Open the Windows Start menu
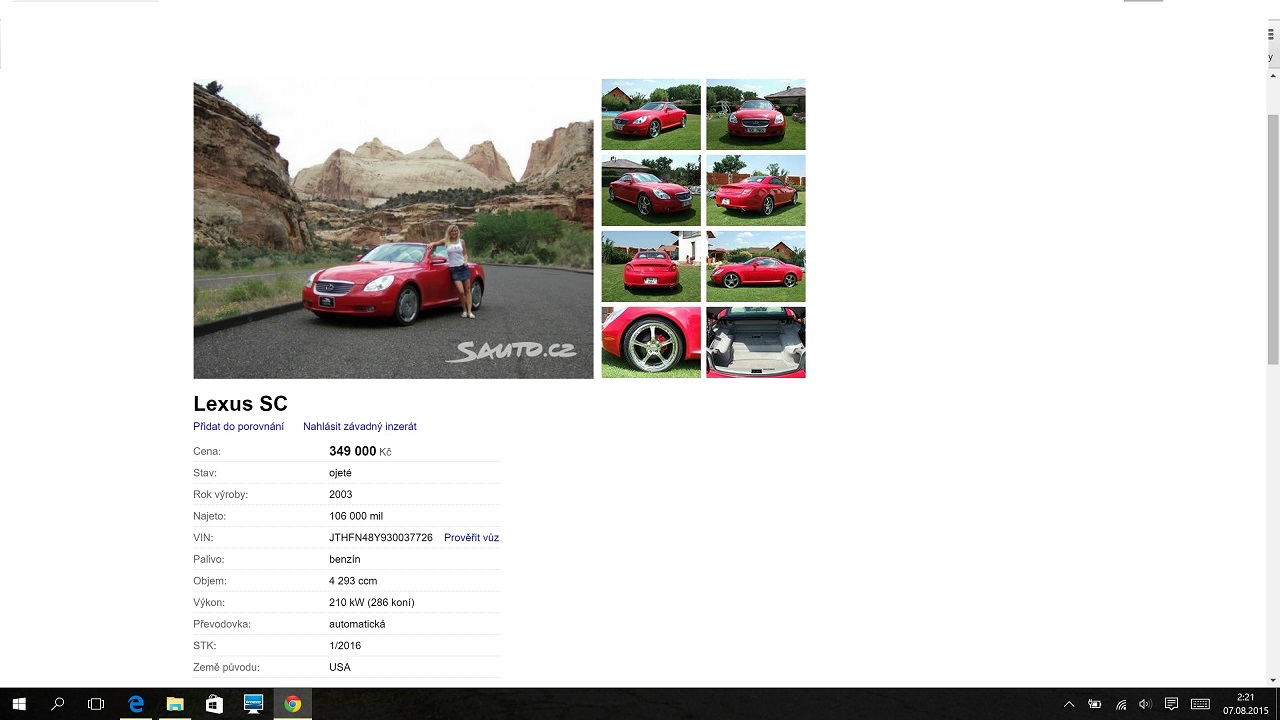 (x=19, y=704)
